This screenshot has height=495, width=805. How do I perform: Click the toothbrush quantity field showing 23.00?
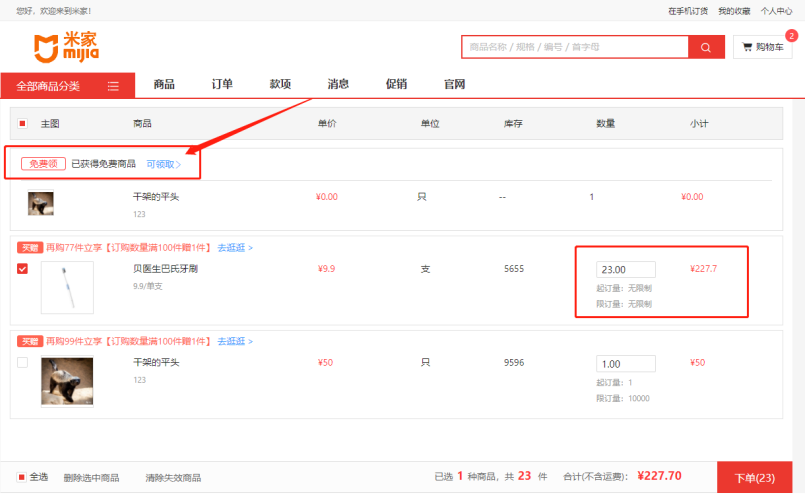coord(625,270)
